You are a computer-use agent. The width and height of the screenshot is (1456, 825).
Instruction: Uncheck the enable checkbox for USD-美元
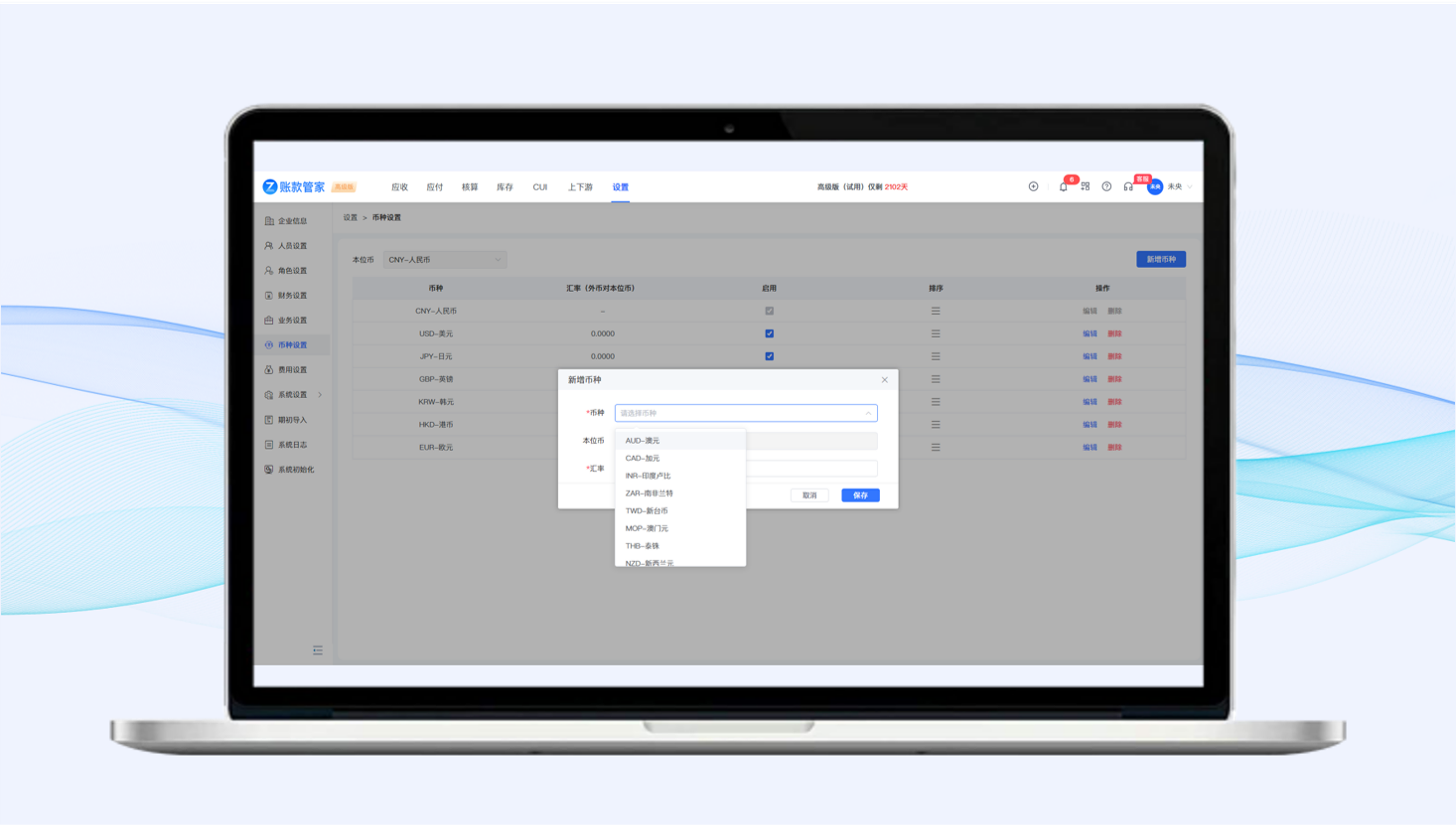(769, 334)
